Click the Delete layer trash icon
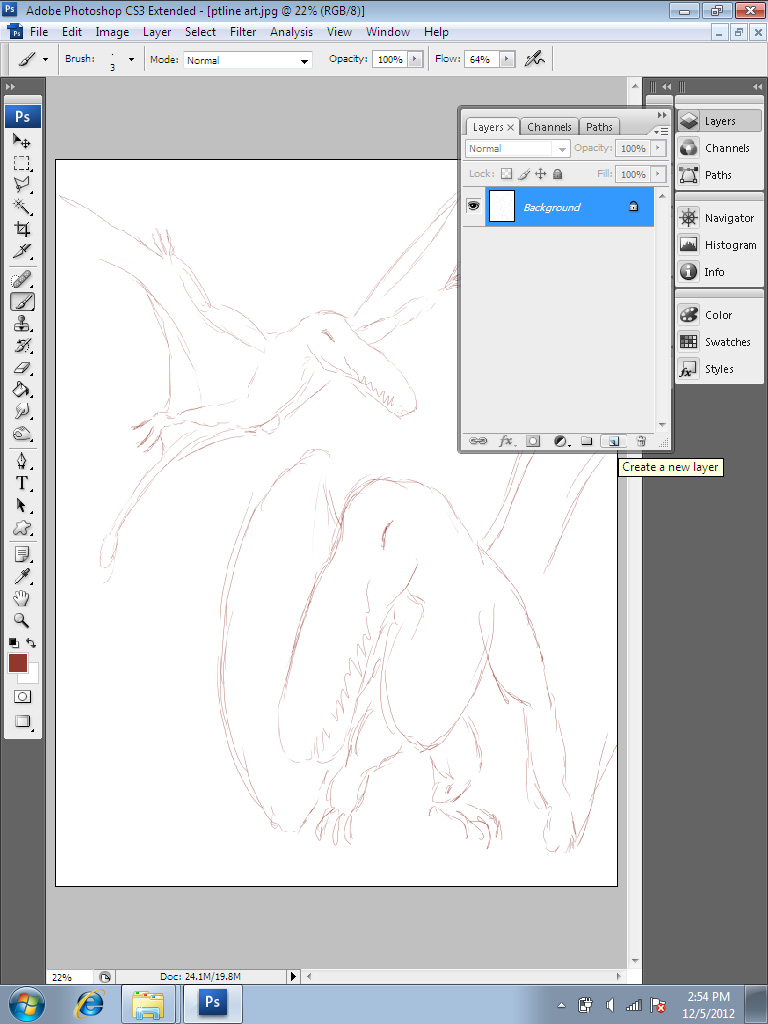This screenshot has height=1024, width=768. (x=641, y=441)
